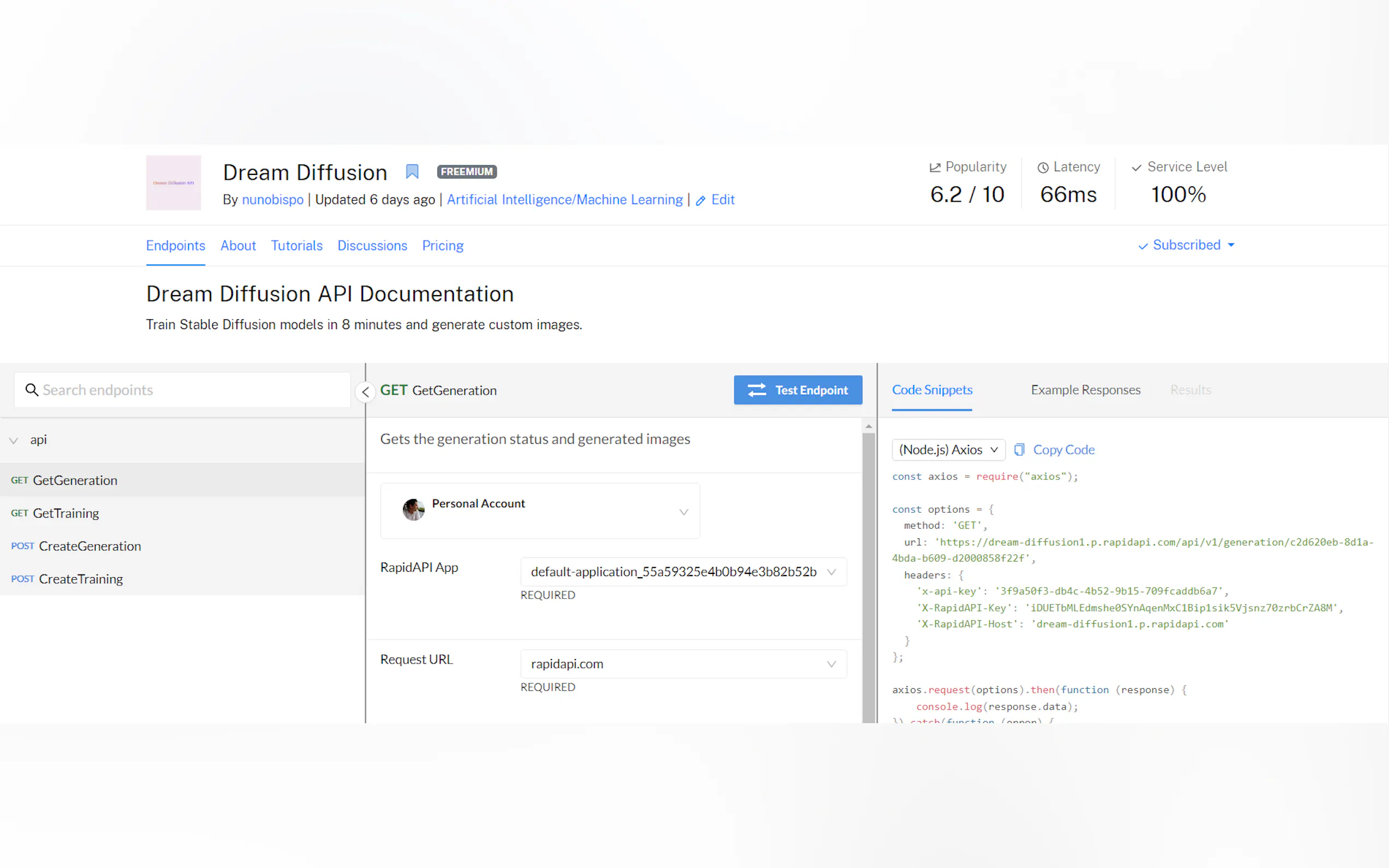This screenshot has height=868, width=1389.
Task: Click the search magnifier icon
Action: point(32,390)
